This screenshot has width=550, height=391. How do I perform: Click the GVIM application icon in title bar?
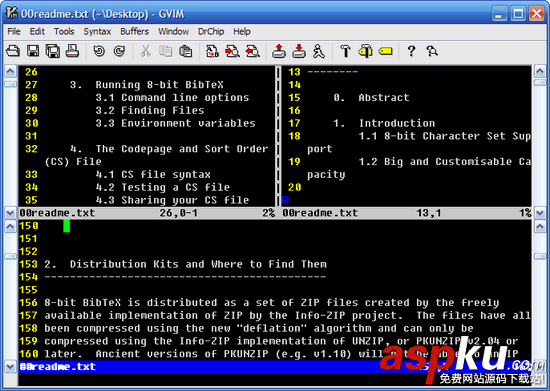coord(12,13)
